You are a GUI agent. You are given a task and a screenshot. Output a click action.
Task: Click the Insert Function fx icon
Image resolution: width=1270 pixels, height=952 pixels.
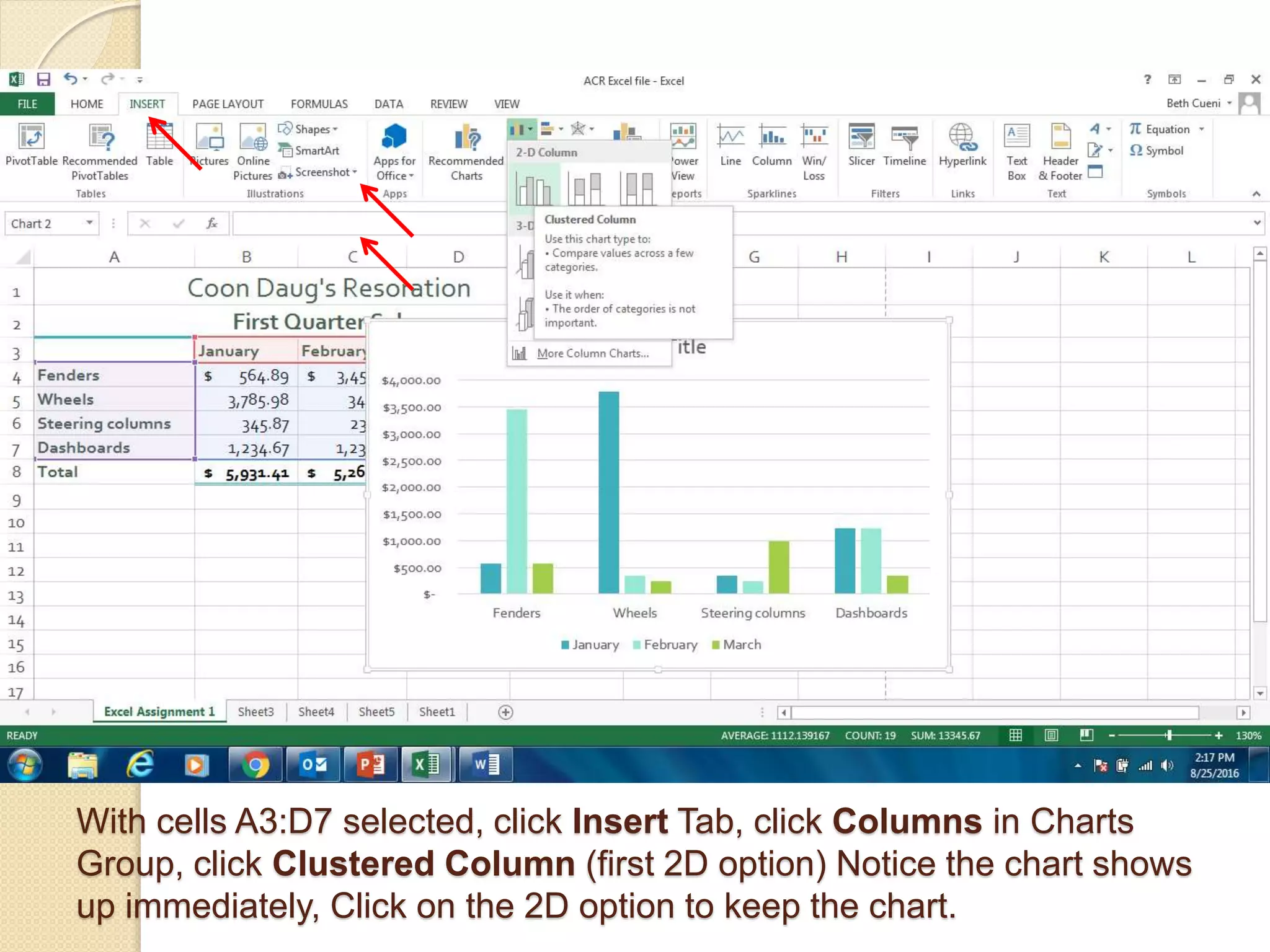212,223
